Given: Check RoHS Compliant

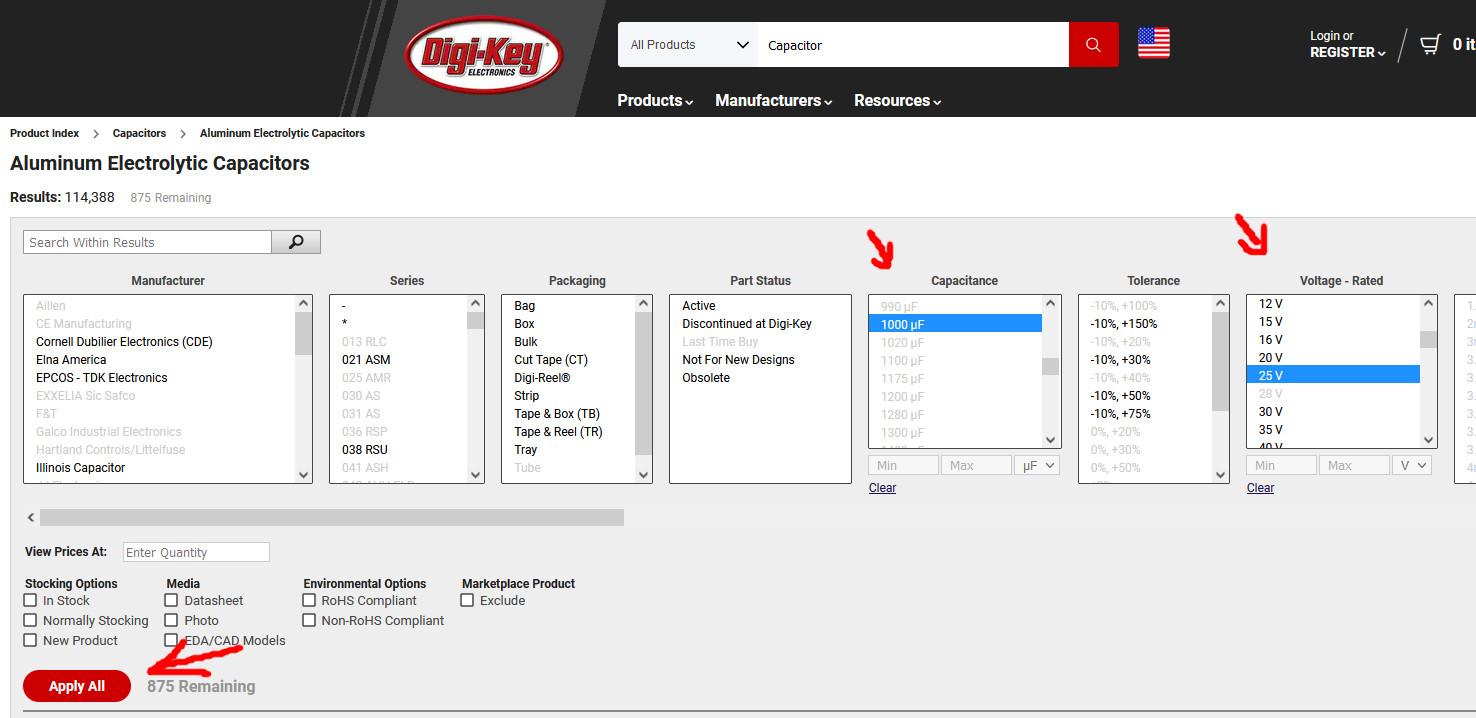Looking at the screenshot, I should (x=309, y=600).
